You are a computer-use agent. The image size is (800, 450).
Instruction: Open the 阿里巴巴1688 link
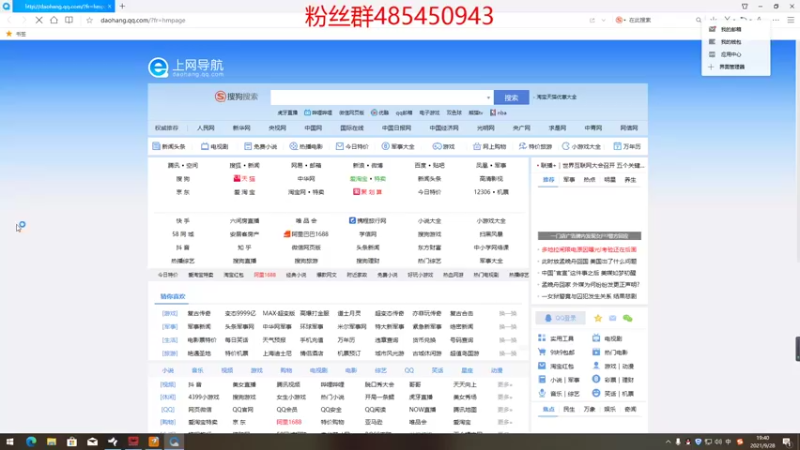point(306,234)
